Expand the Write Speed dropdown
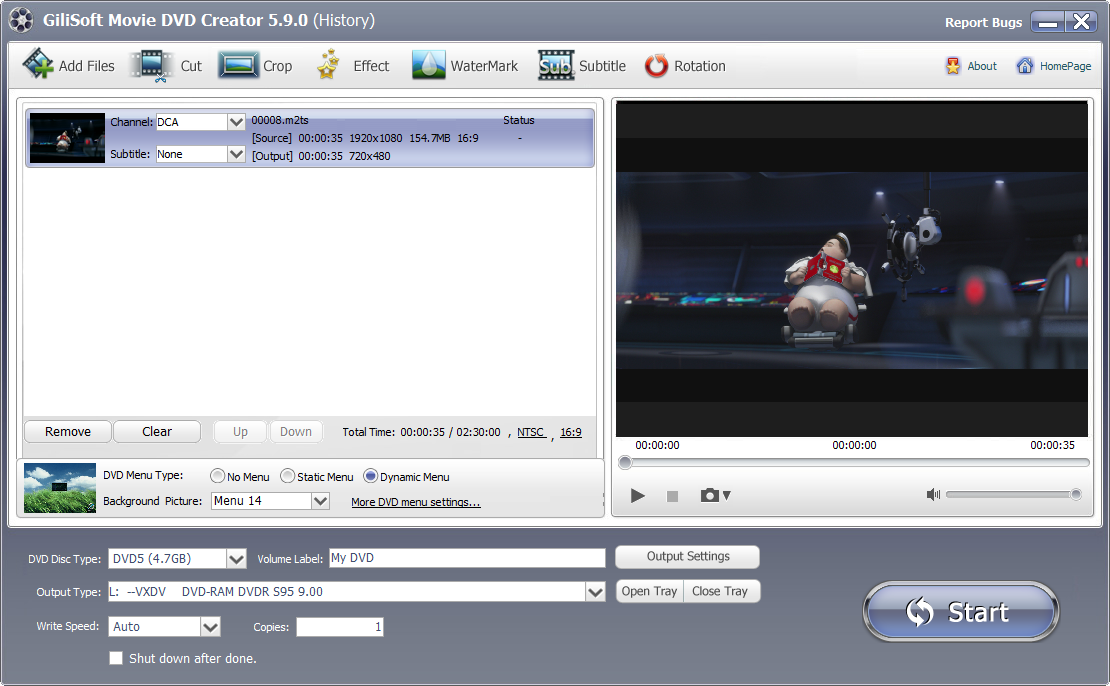1110x686 pixels. [x=210, y=627]
